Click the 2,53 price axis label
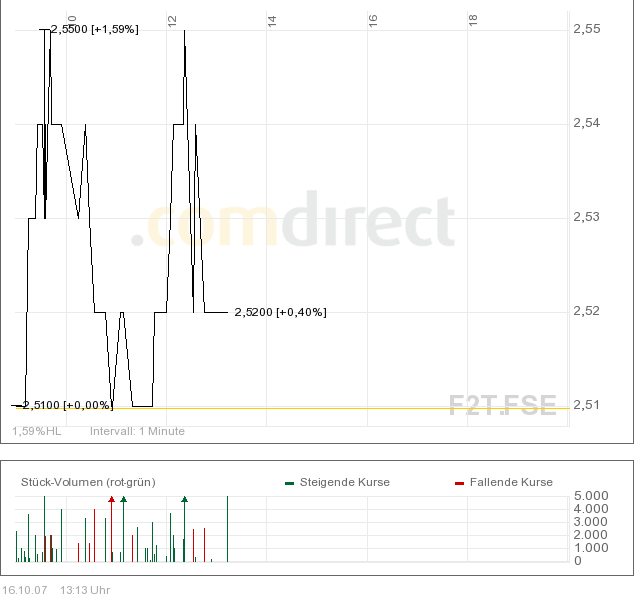The width and height of the screenshot is (634, 597). point(586,217)
